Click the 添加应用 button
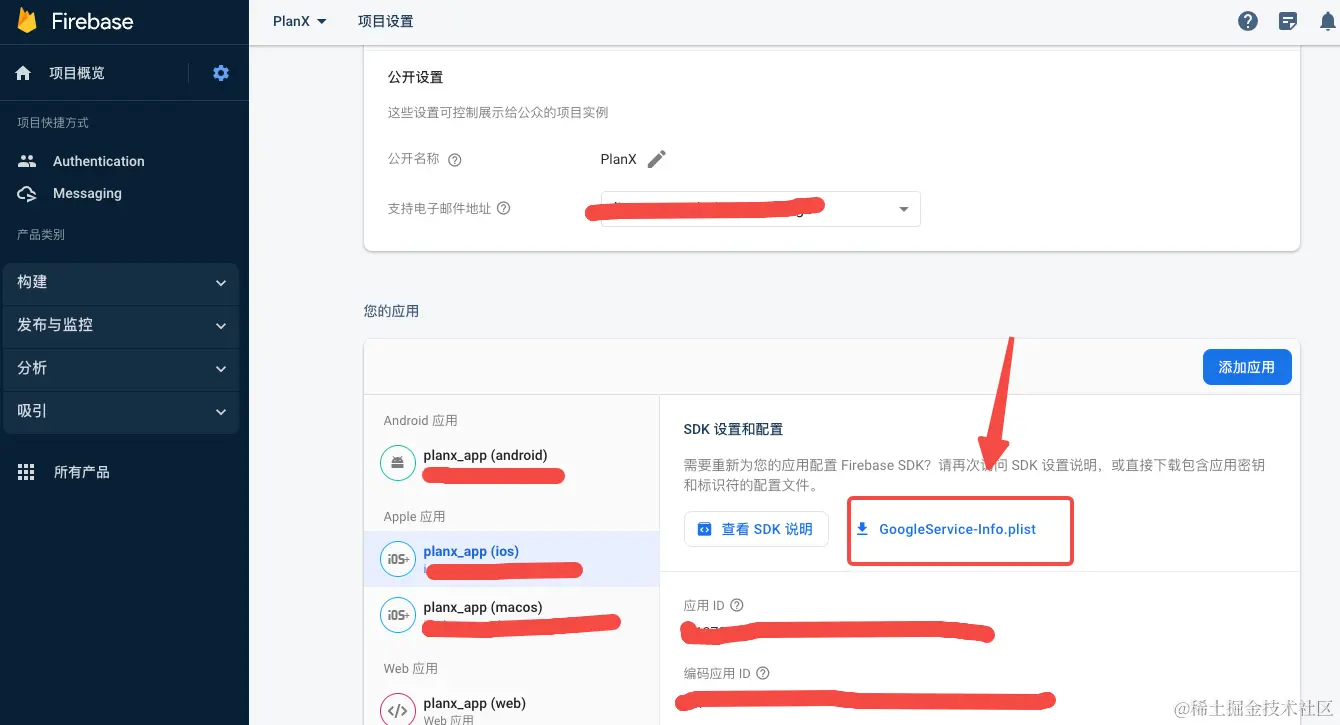Image resolution: width=1340 pixels, height=725 pixels. 1246,367
